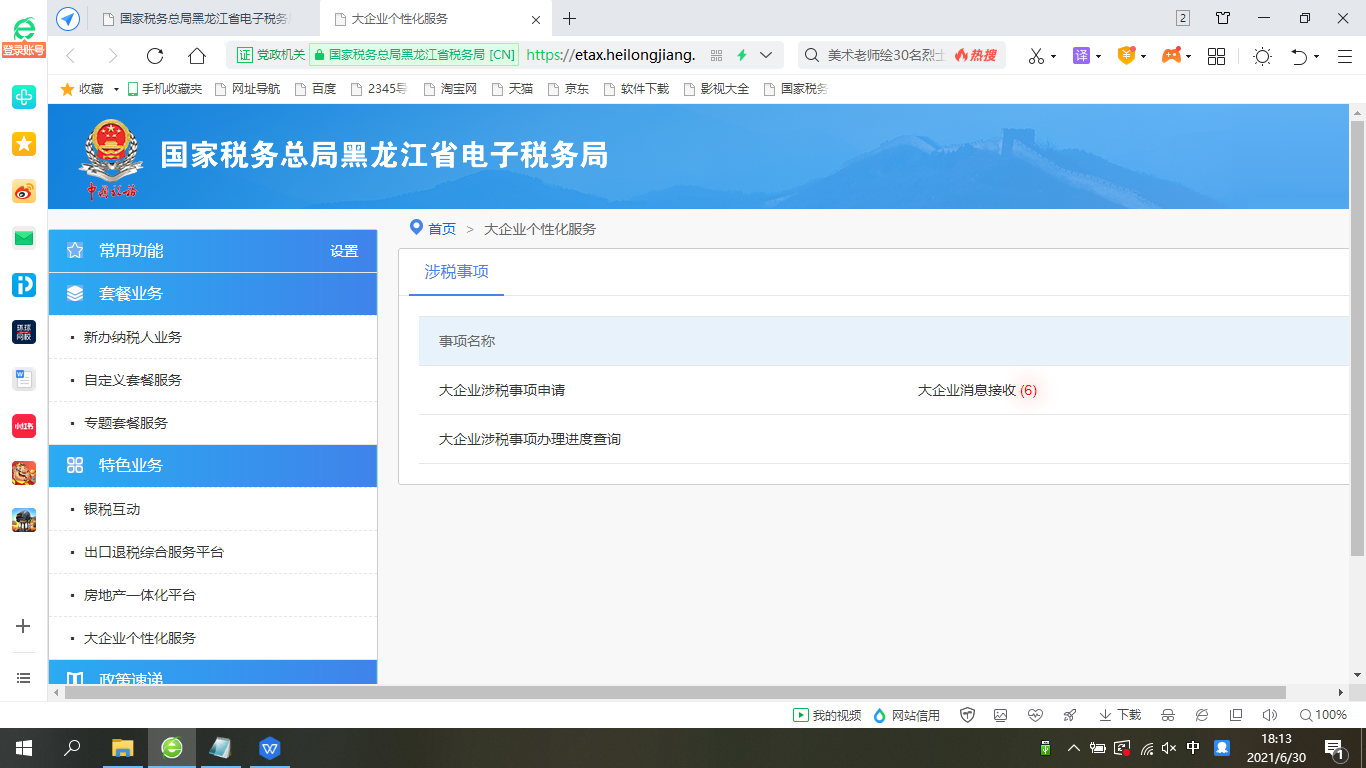Click the browser search input field

(x=885, y=55)
